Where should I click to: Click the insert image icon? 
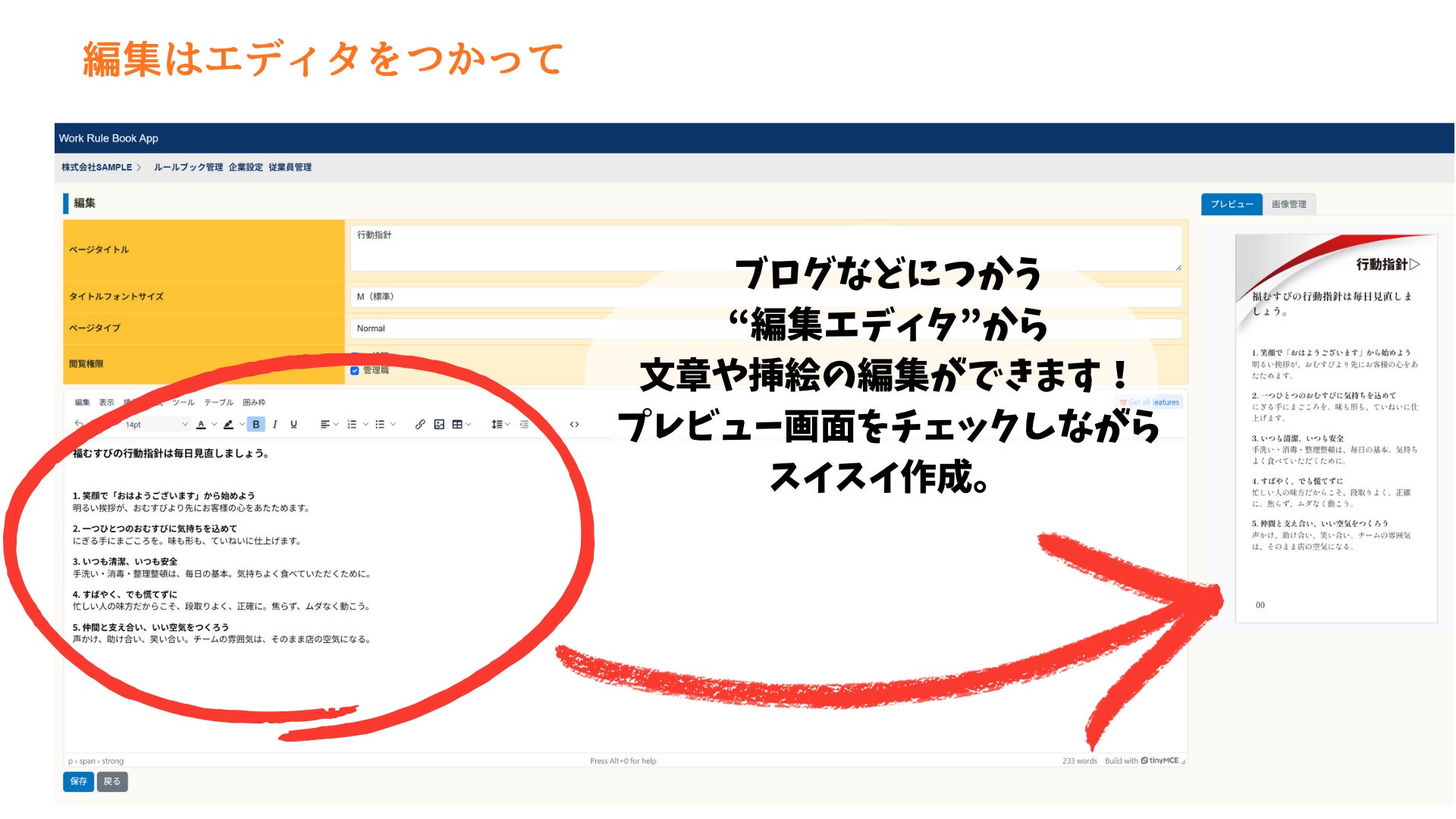(439, 425)
